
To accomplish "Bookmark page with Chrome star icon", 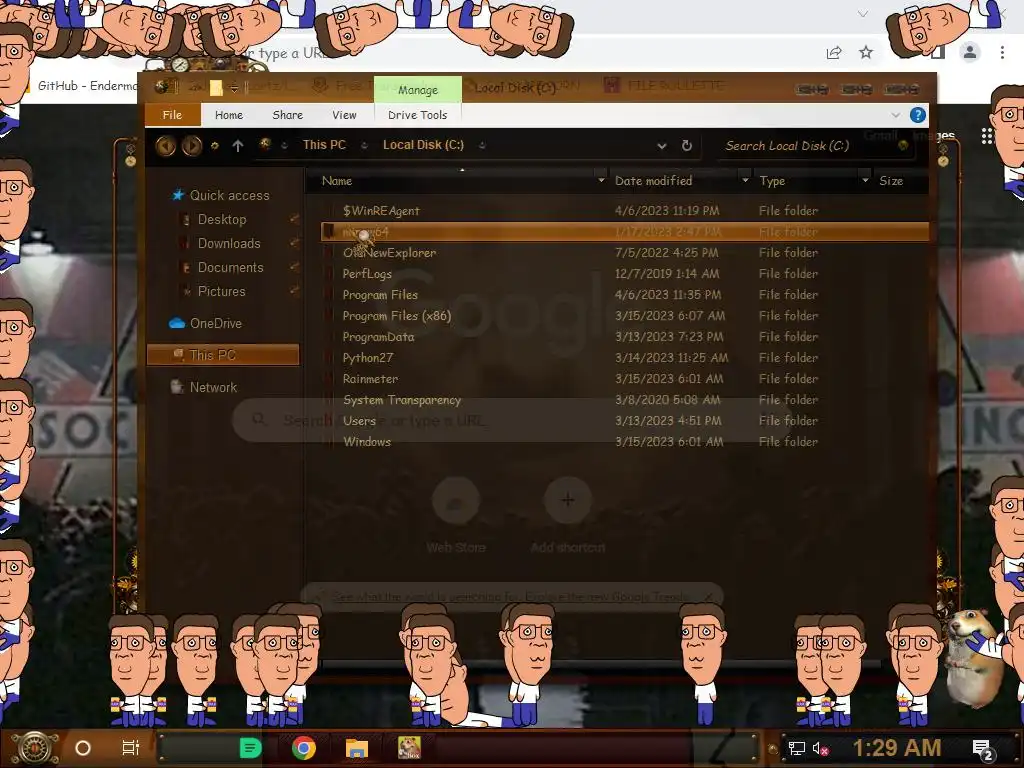I will click(x=866, y=52).
